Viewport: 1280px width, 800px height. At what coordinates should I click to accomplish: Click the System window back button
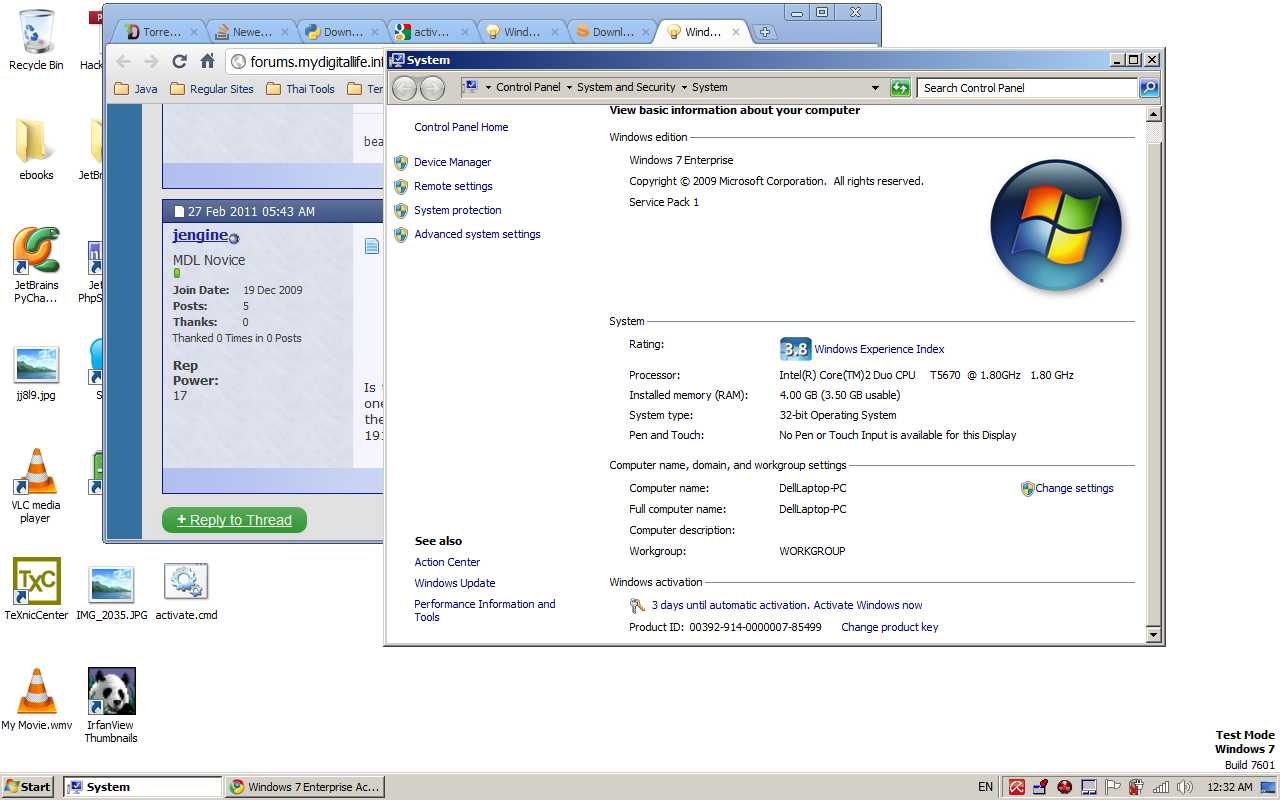point(404,88)
